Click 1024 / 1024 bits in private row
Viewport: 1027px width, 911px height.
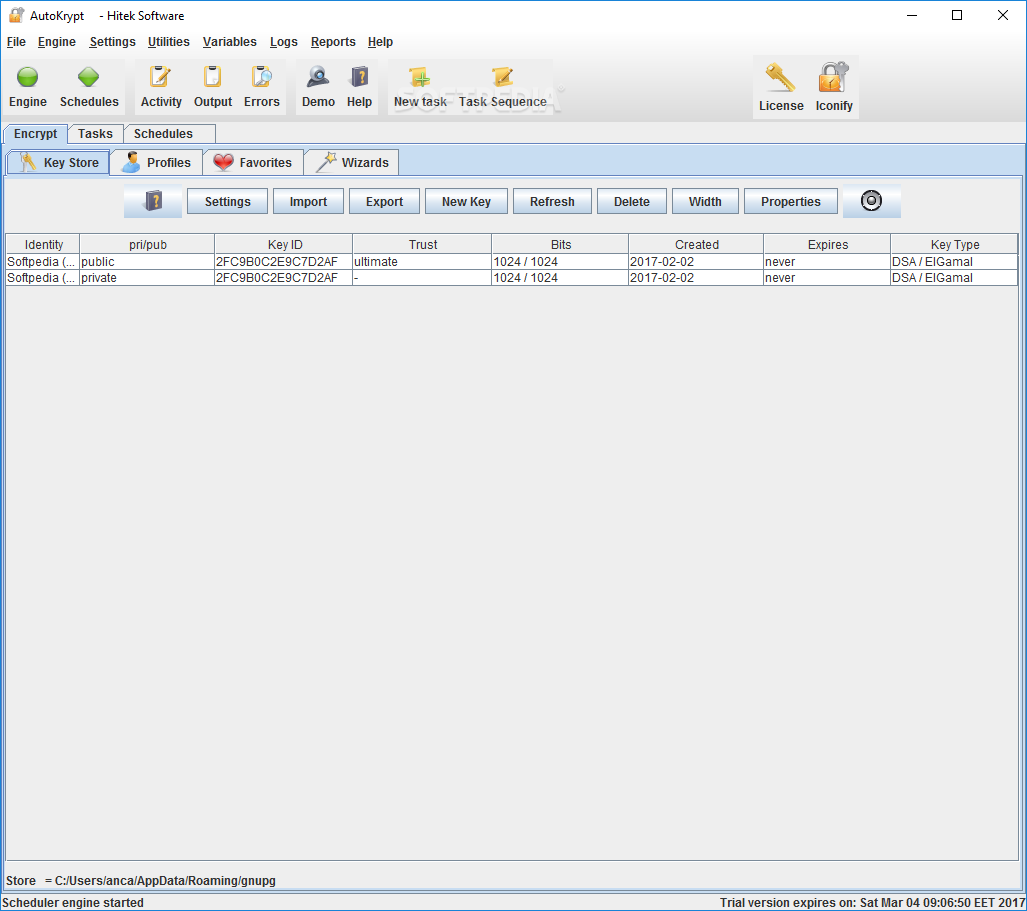561,278
